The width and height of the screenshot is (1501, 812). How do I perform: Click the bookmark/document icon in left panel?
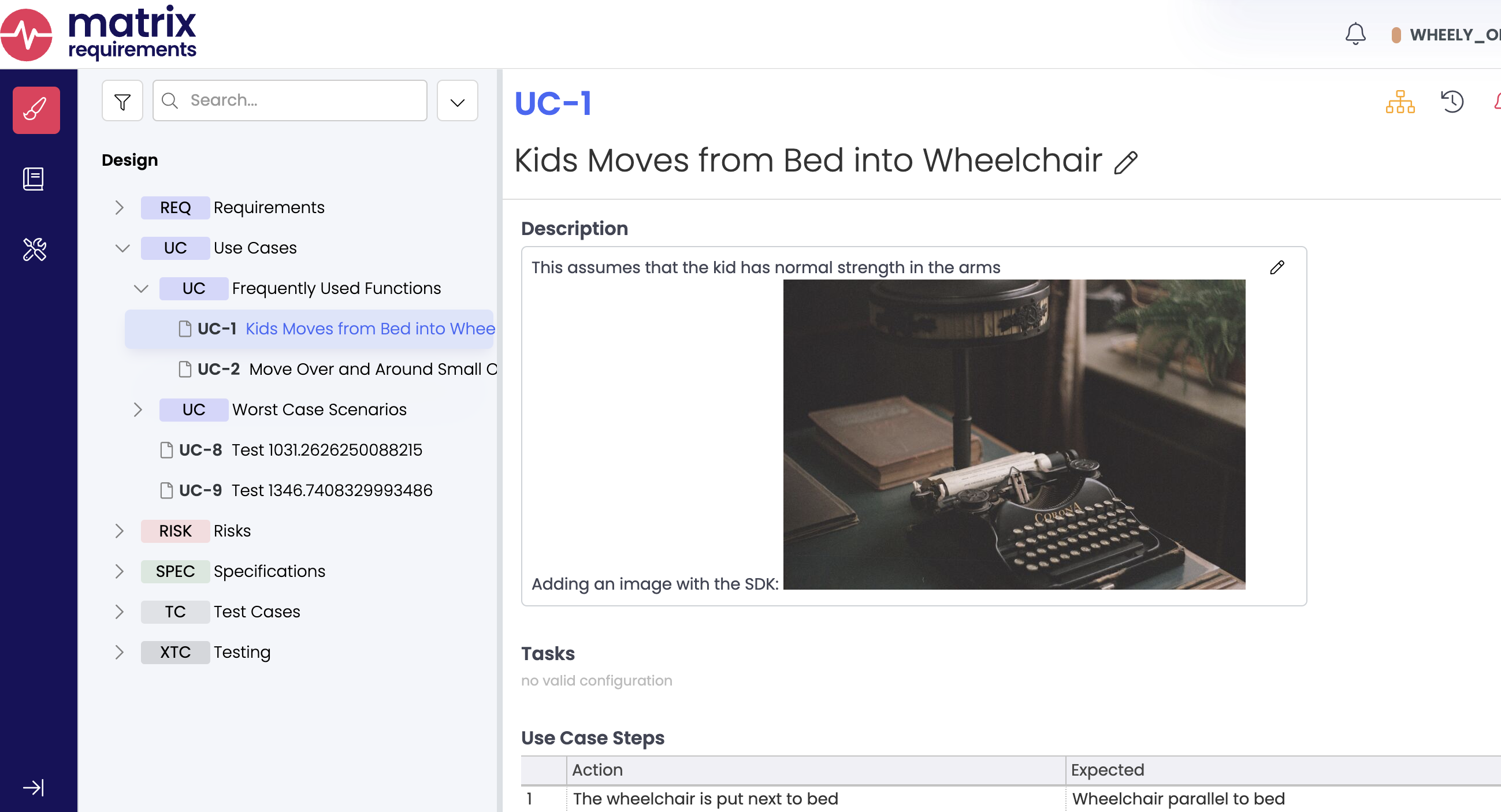34,179
